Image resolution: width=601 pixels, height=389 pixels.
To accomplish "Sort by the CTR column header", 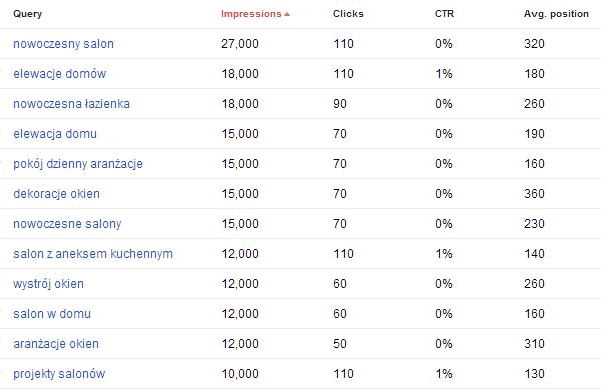I will 444,14.
